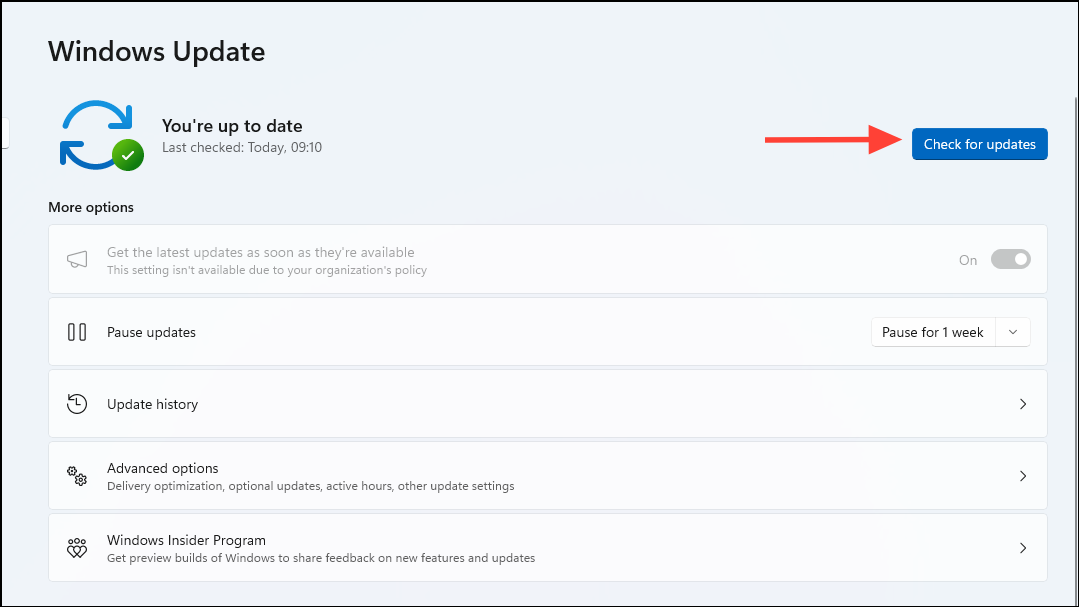The height and width of the screenshot is (607, 1079).
Task: Click the Windows Insider Program hearts icon
Action: tap(77, 548)
